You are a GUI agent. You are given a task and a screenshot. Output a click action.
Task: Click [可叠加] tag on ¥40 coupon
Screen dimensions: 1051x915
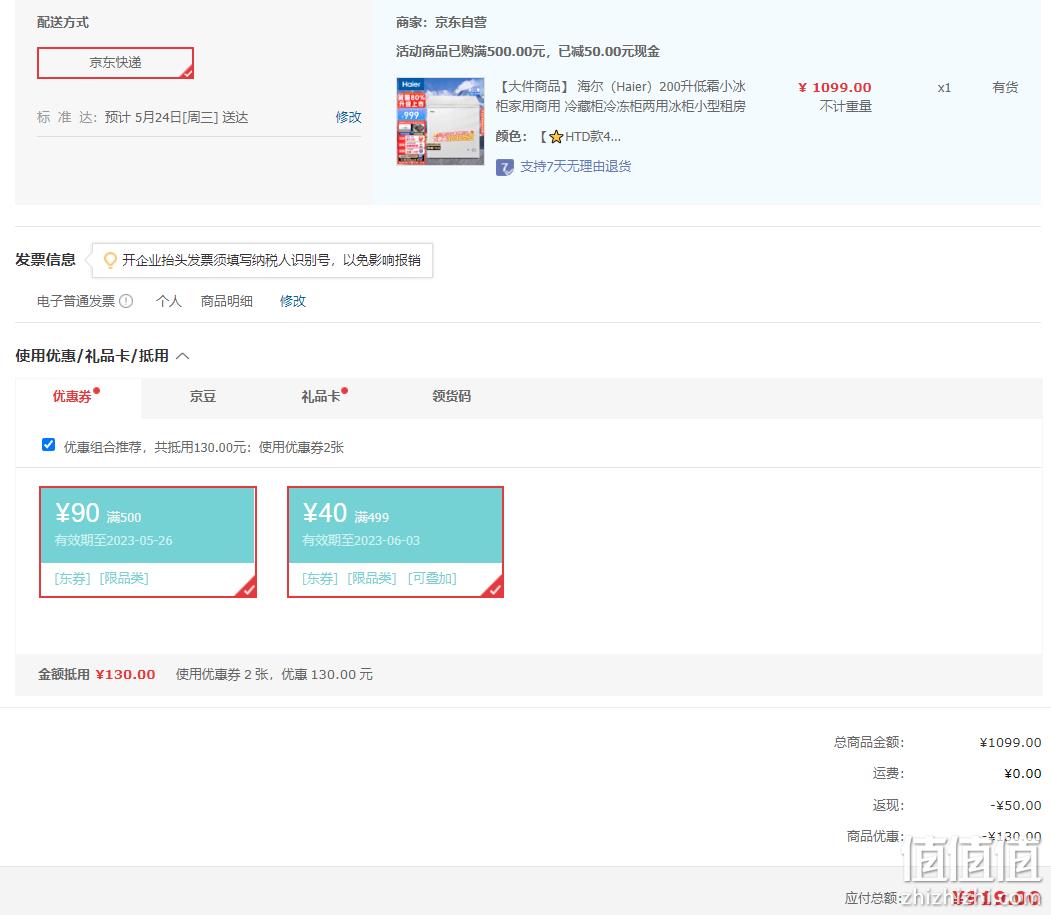pos(432,578)
